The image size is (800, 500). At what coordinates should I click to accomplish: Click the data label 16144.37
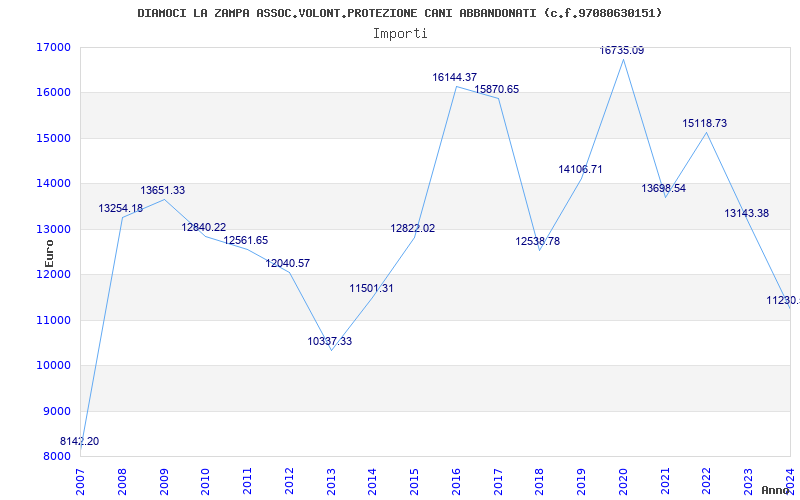[455, 77]
